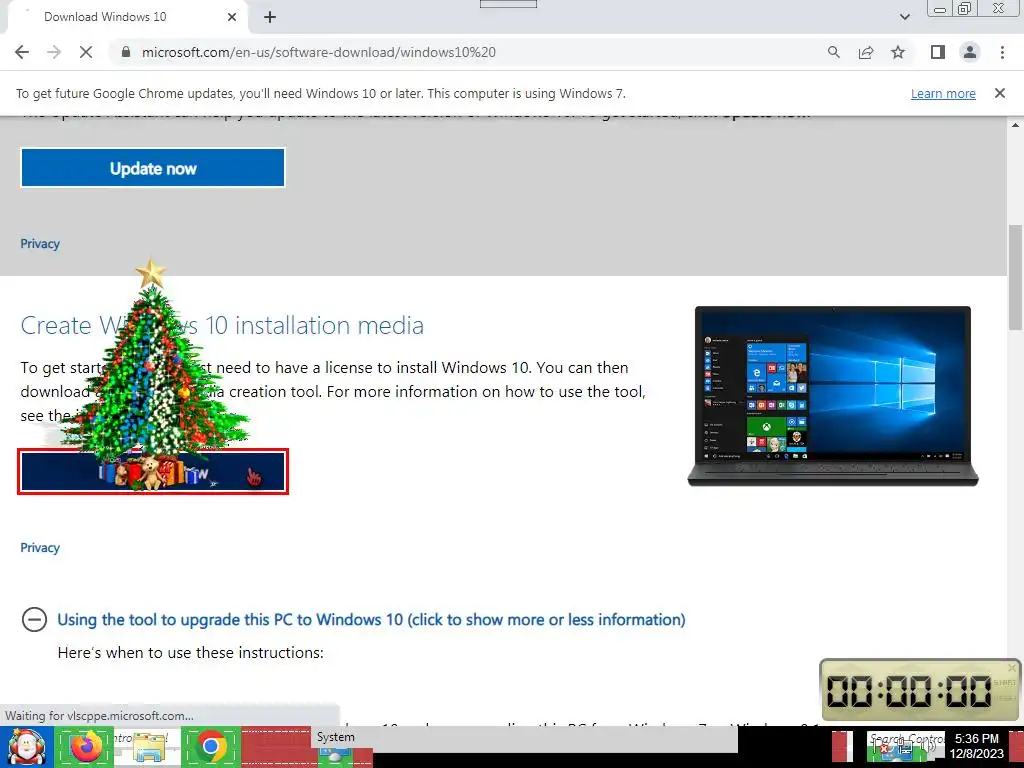1024x768 pixels.
Task: Go back to the previous page
Action: (x=22, y=52)
